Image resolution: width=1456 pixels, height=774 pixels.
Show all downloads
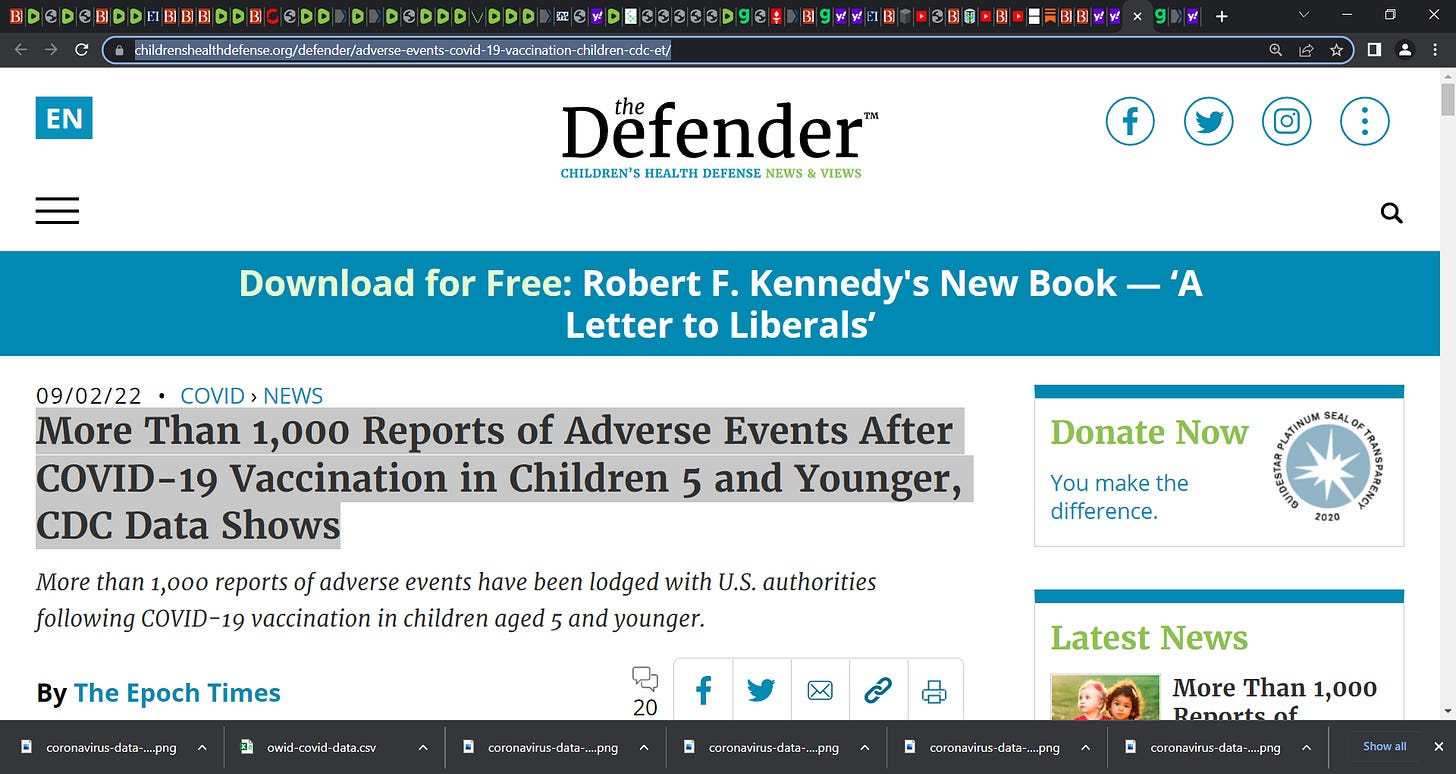tap(1385, 746)
